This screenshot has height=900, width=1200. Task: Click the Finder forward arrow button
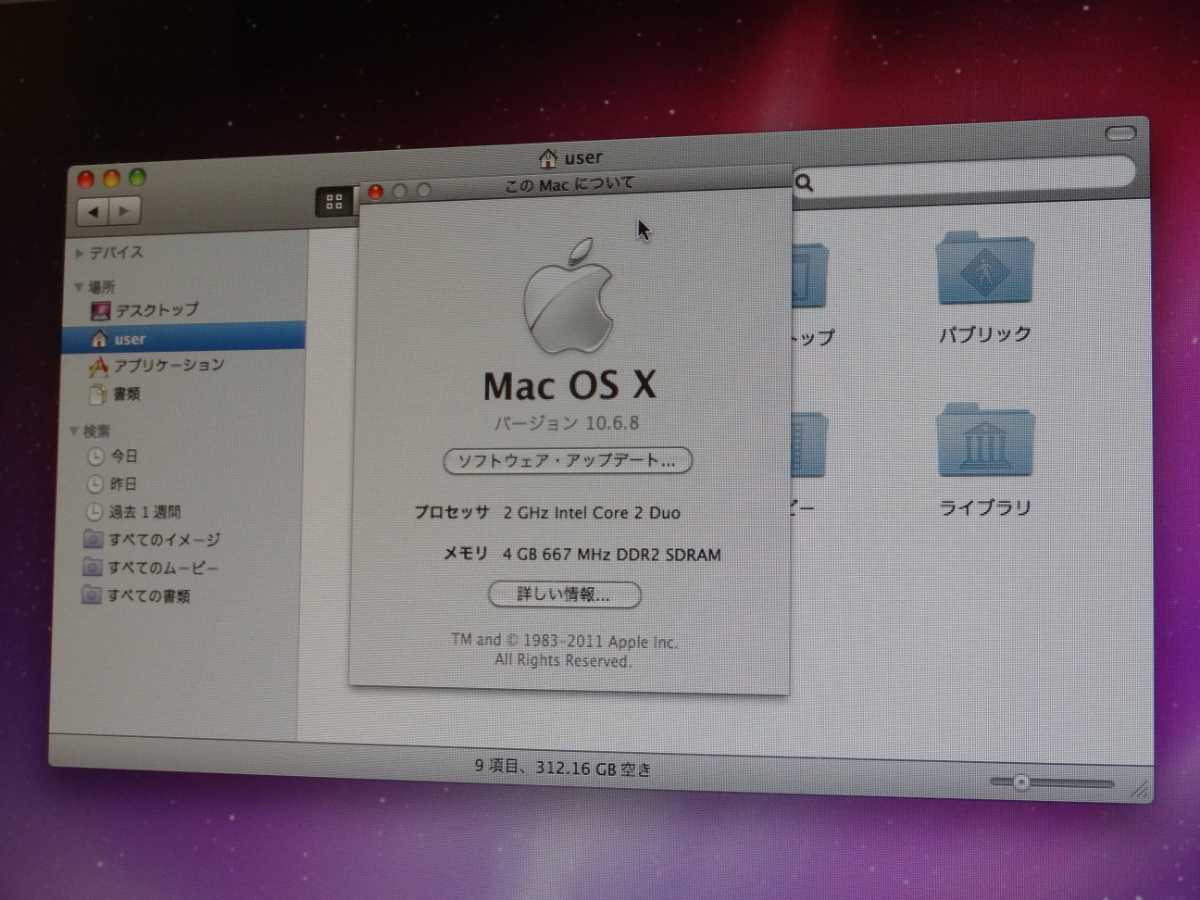pos(125,212)
